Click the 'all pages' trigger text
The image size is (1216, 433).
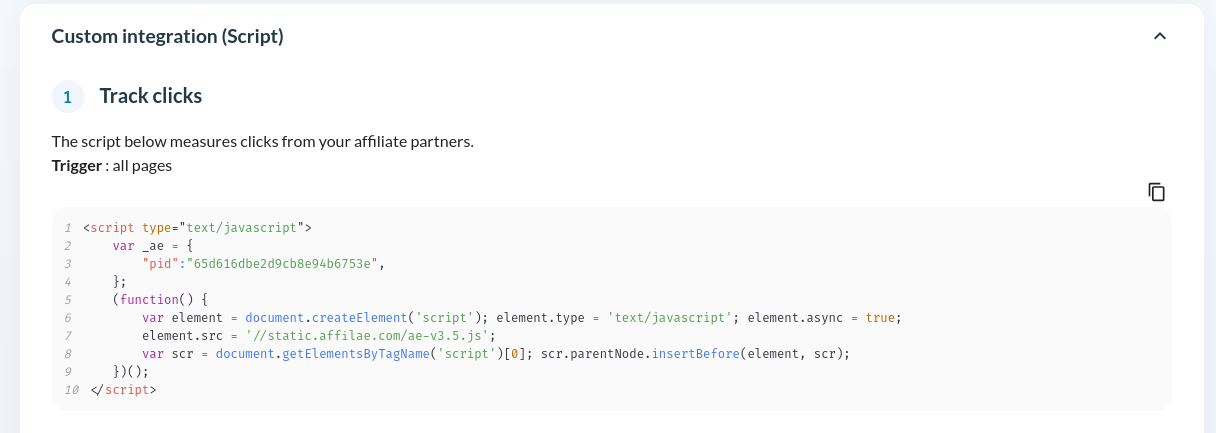point(142,166)
